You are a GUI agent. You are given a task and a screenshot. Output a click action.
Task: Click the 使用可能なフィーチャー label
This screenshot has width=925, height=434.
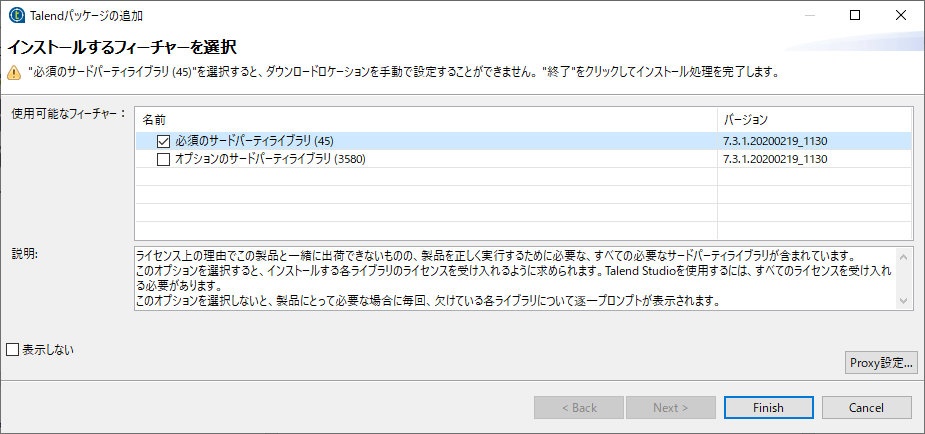click(x=68, y=113)
